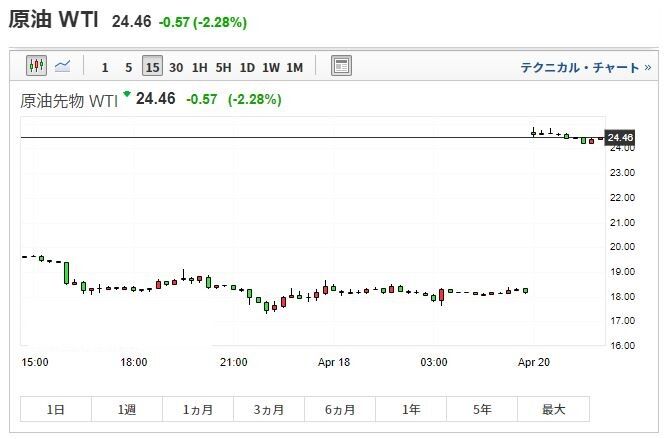
Task: Click the 原油先物 WTI chart title
Action: click(69, 101)
